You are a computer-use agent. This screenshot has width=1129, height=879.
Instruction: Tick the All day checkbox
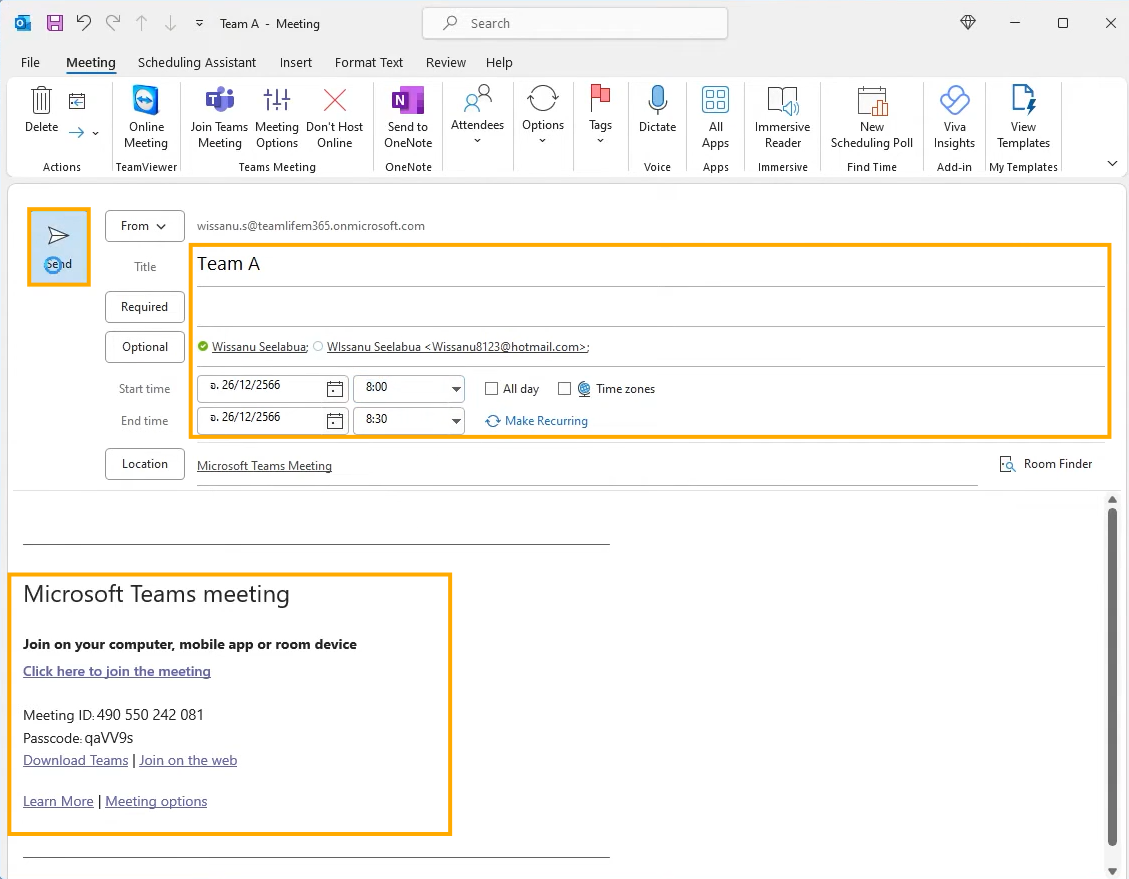coord(491,389)
